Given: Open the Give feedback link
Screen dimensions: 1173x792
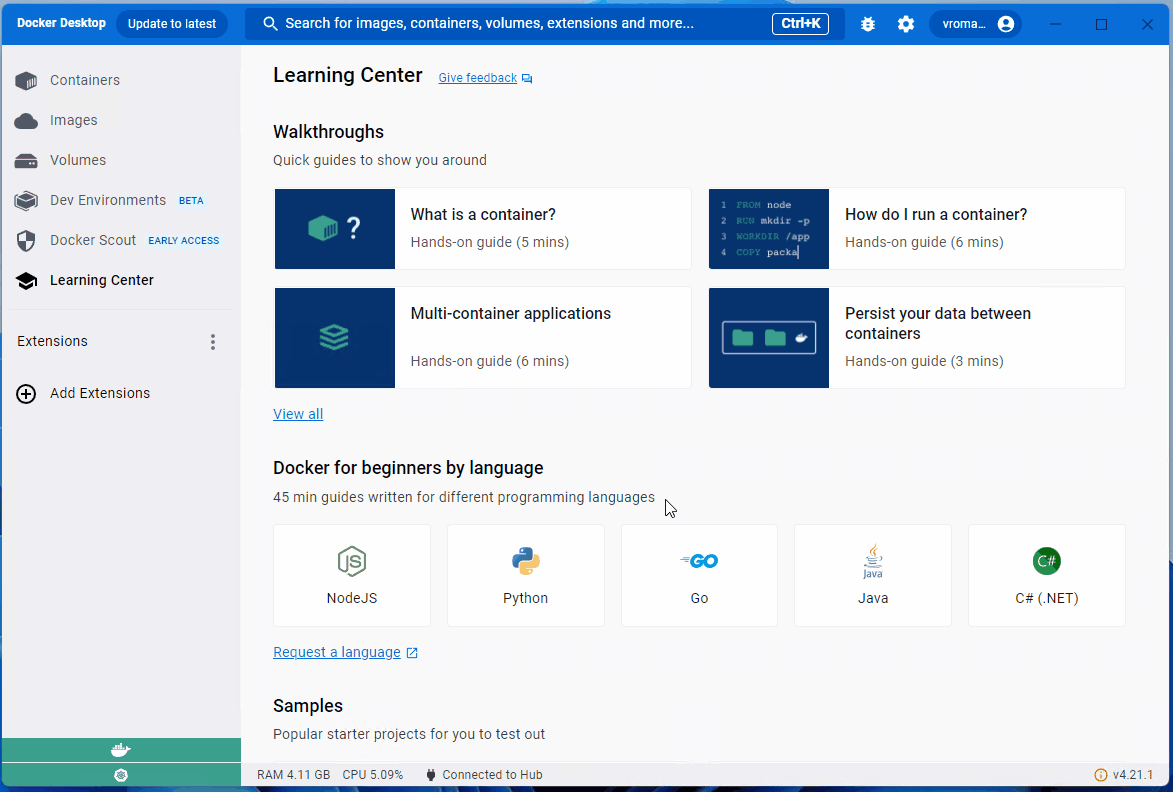Looking at the screenshot, I should tap(477, 78).
